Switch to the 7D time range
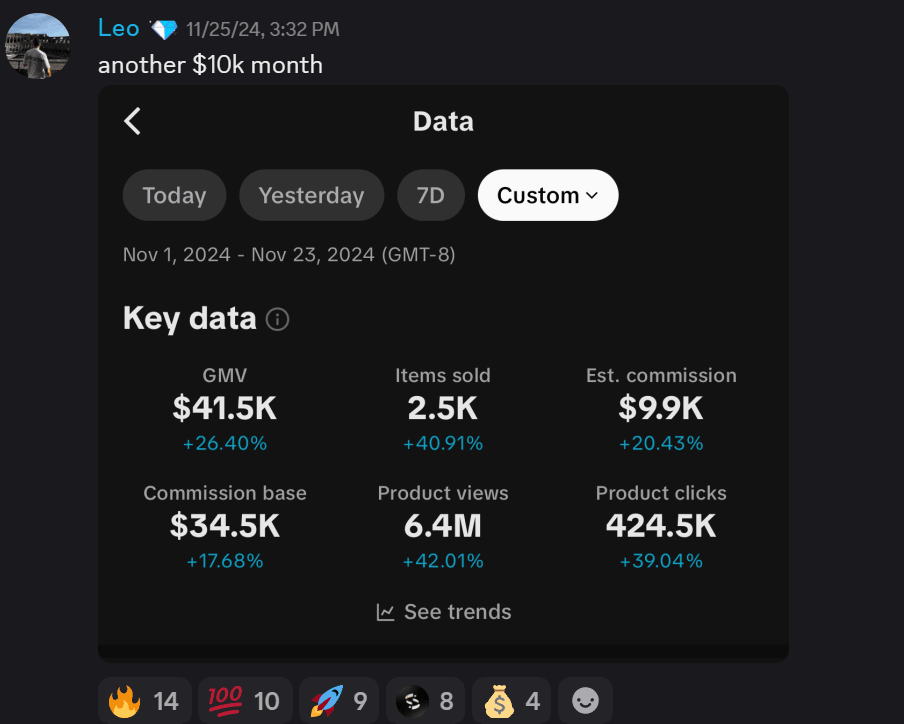This screenshot has height=724, width=904. 430,195
